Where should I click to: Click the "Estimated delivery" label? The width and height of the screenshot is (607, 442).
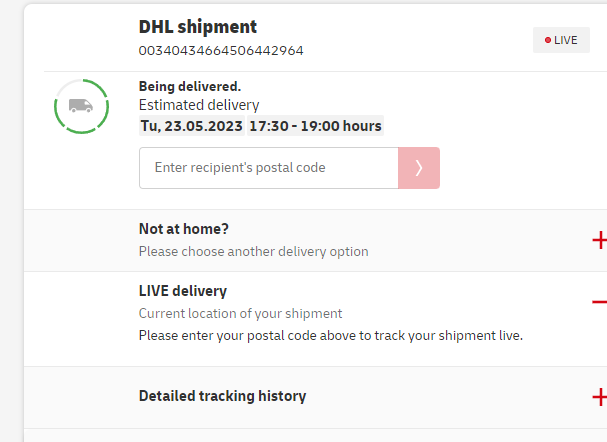pos(199,105)
